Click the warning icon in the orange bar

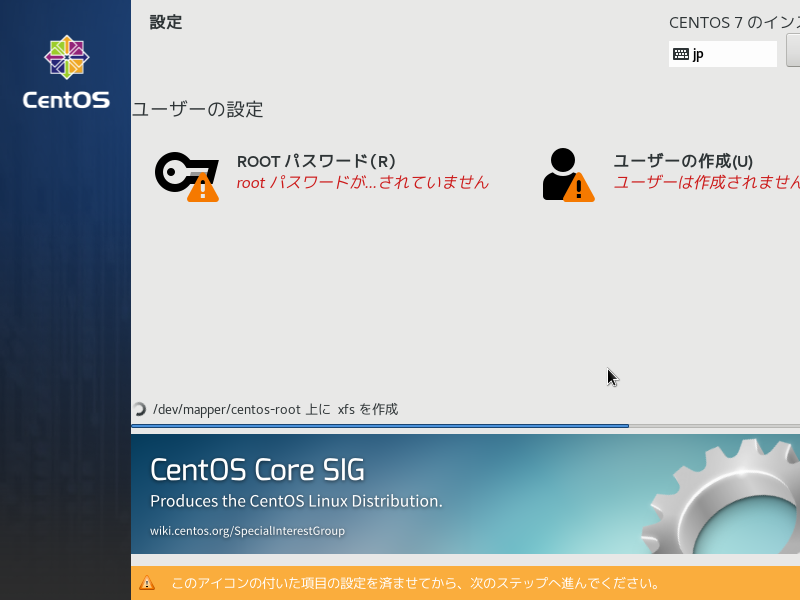pyautogui.click(x=147, y=583)
